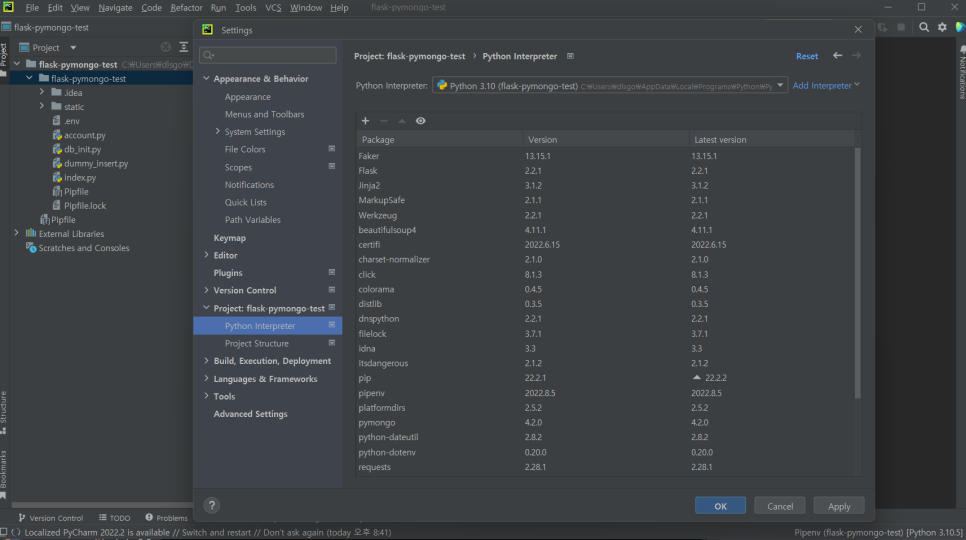Expand the Version Control settings section
Image resolution: width=966 pixels, height=540 pixels.
click(206, 290)
